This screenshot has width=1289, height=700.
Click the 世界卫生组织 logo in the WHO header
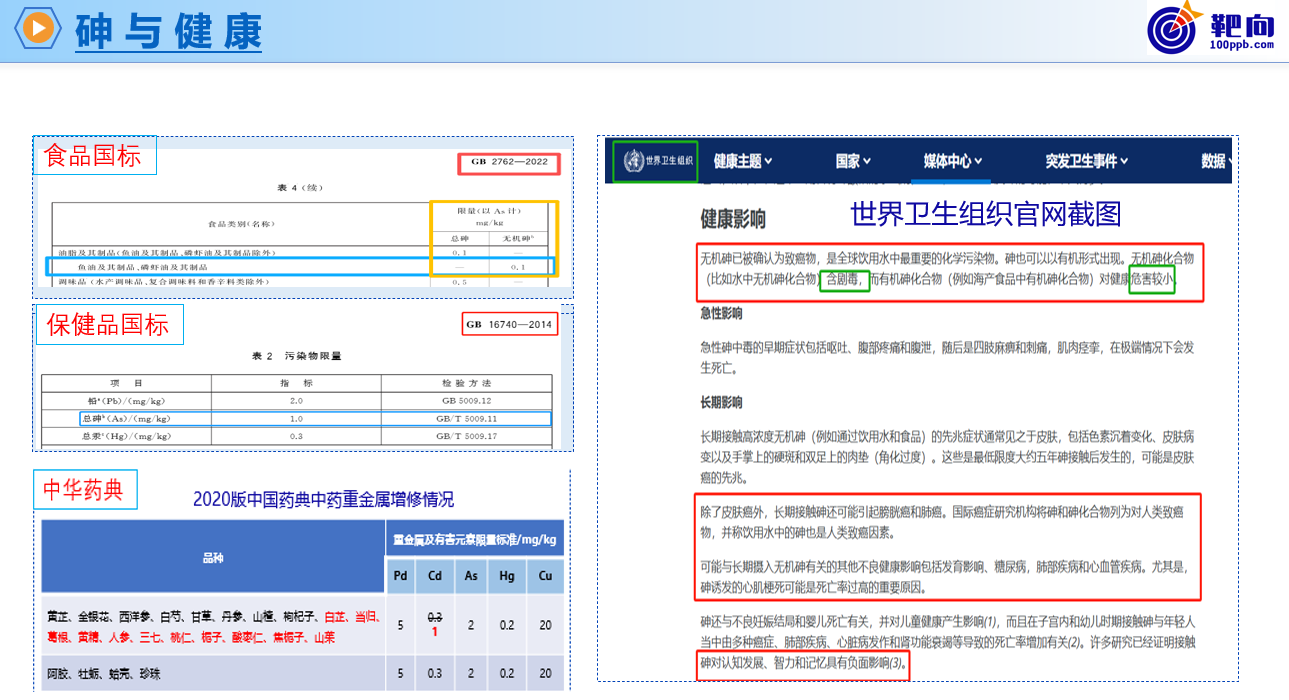pos(655,161)
